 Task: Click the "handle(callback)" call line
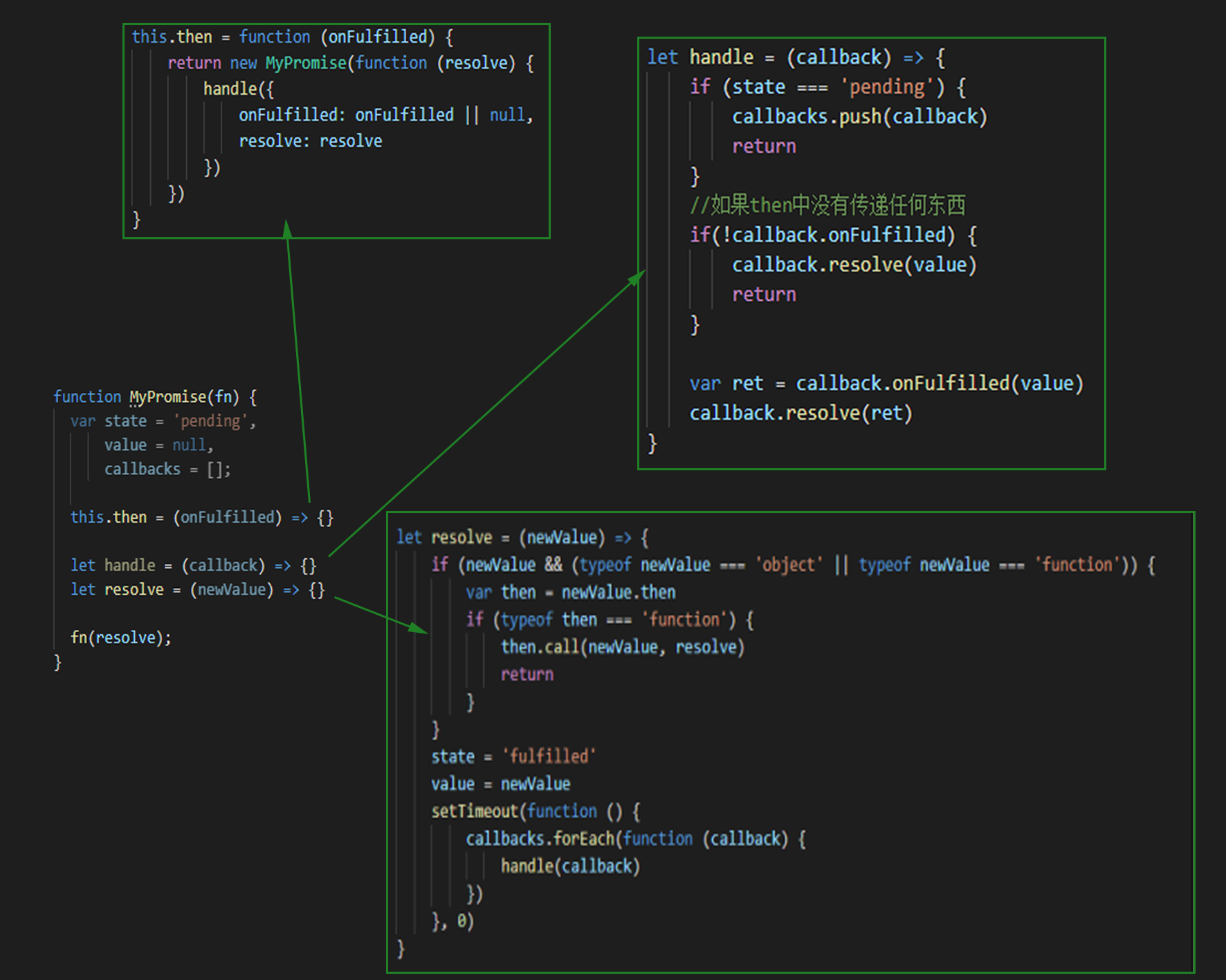pos(570,867)
